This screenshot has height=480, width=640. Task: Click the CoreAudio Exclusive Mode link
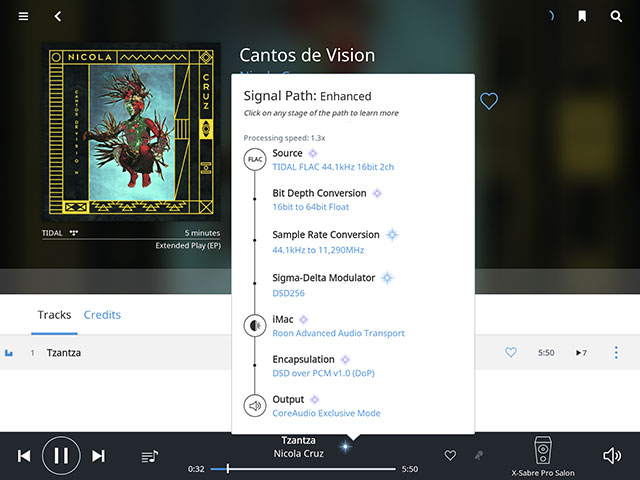326,413
